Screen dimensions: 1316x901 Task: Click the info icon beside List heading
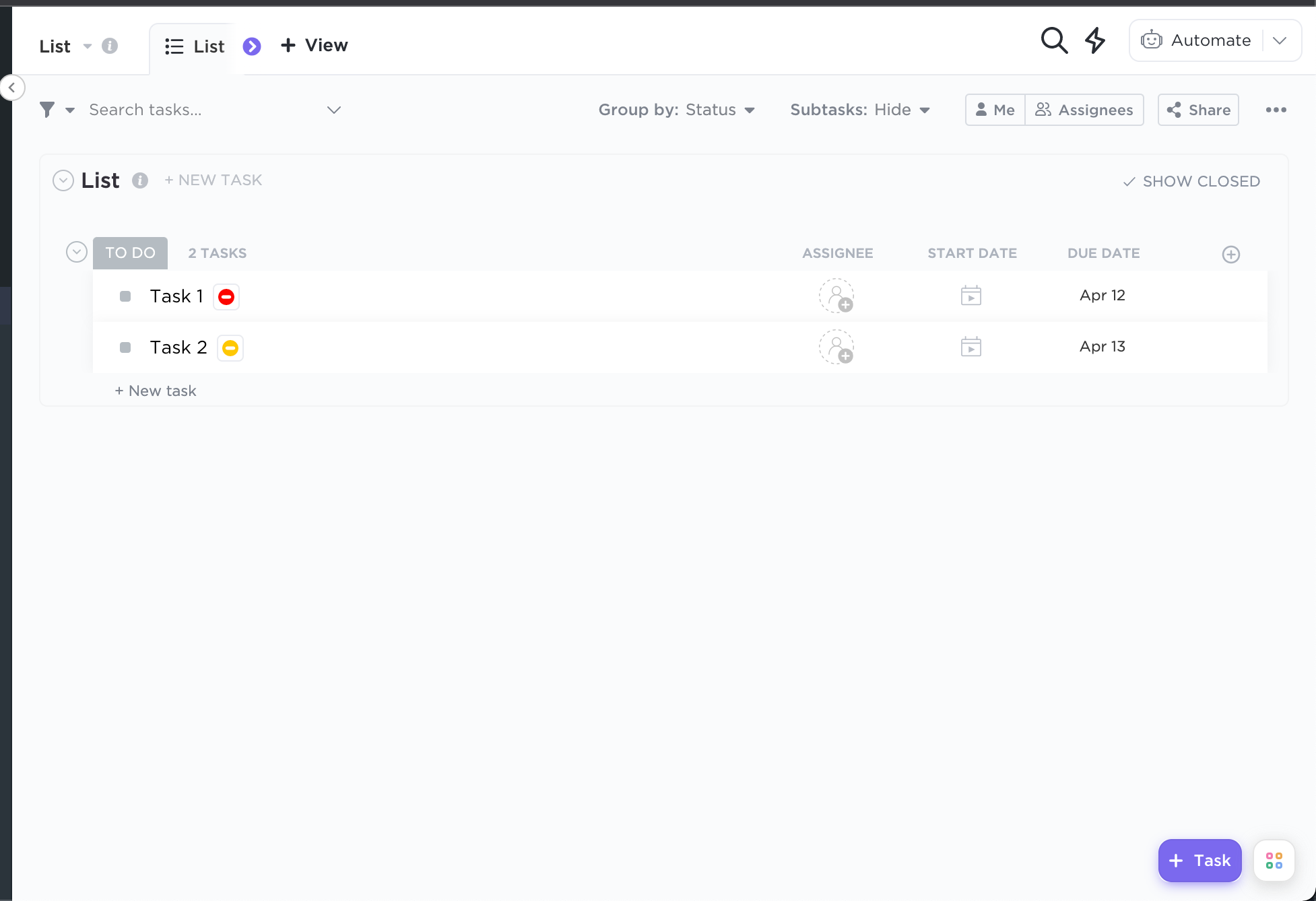pyautogui.click(x=140, y=180)
